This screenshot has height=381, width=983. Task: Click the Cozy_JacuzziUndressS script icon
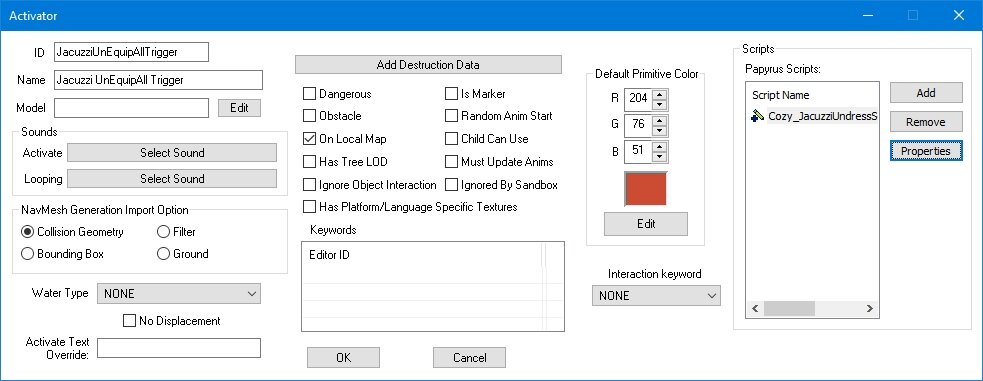pyautogui.click(x=757, y=116)
